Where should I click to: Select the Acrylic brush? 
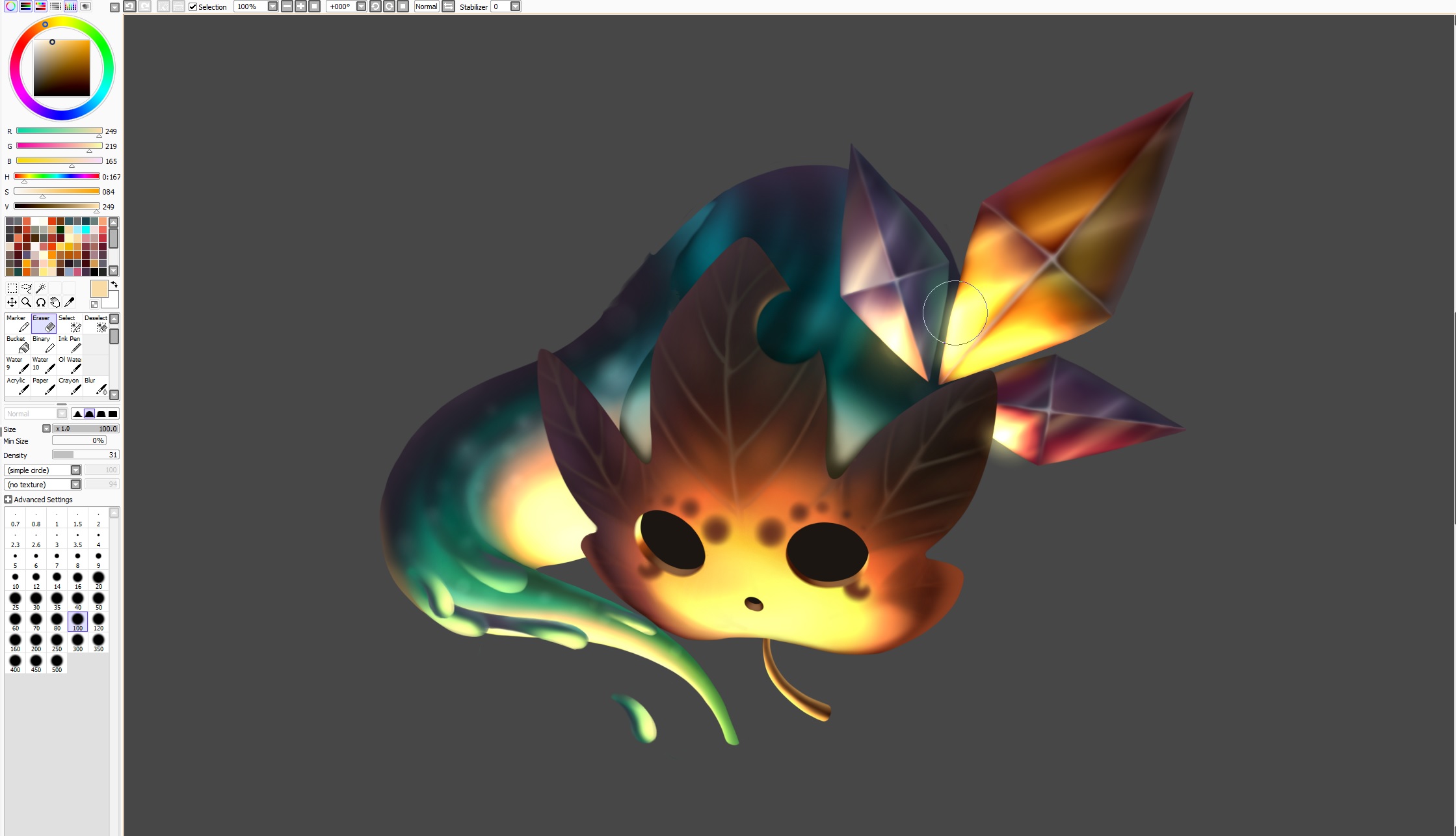[x=18, y=386]
